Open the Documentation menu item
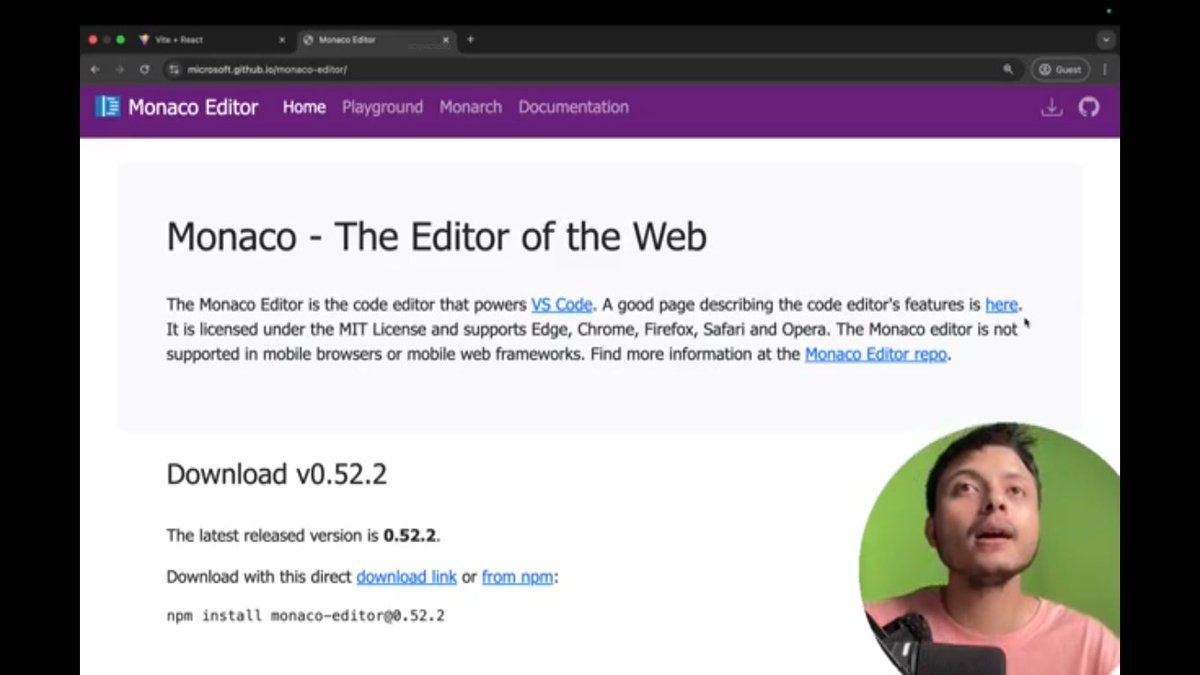1200x675 pixels. coord(573,107)
